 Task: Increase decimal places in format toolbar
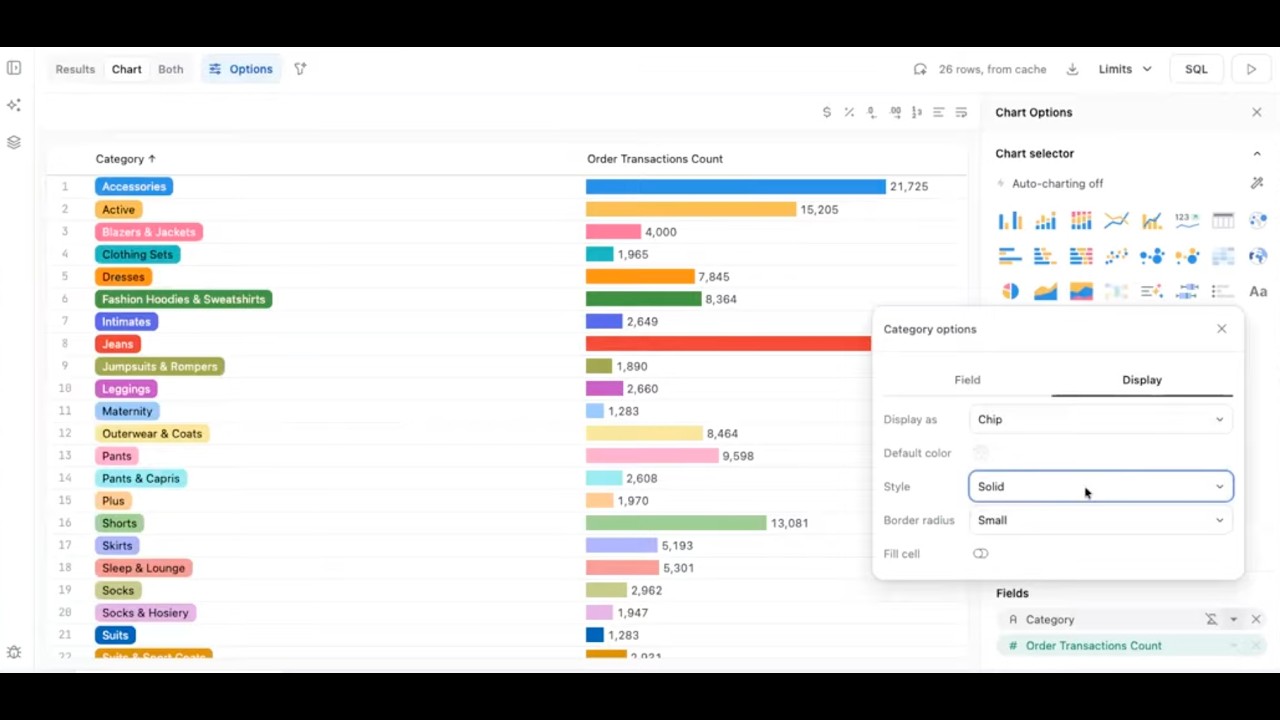[x=895, y=112]
